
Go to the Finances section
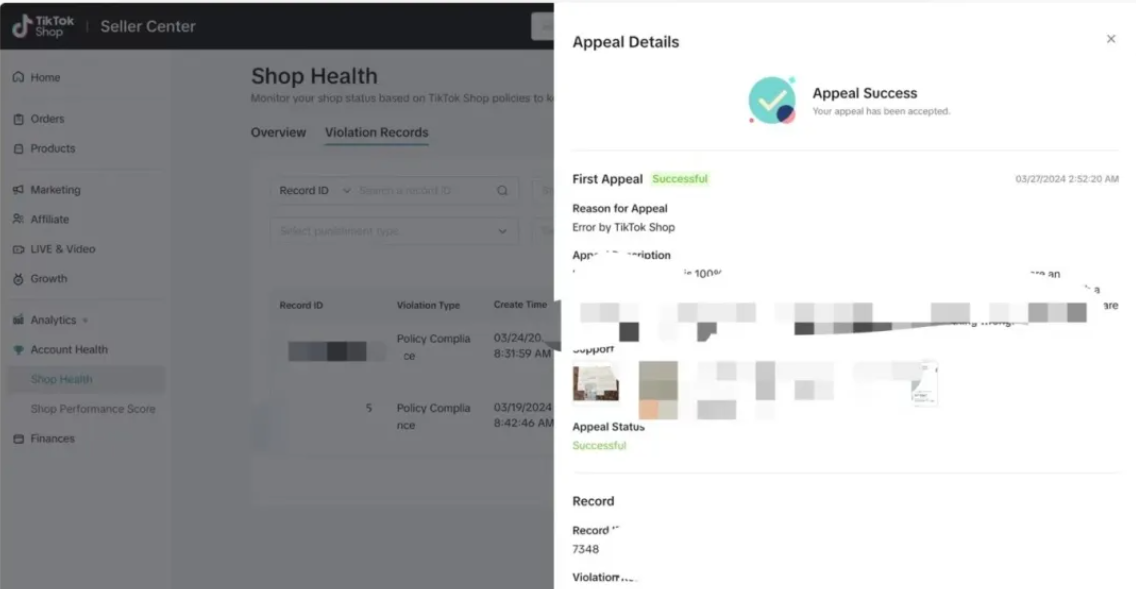point(52,438)
